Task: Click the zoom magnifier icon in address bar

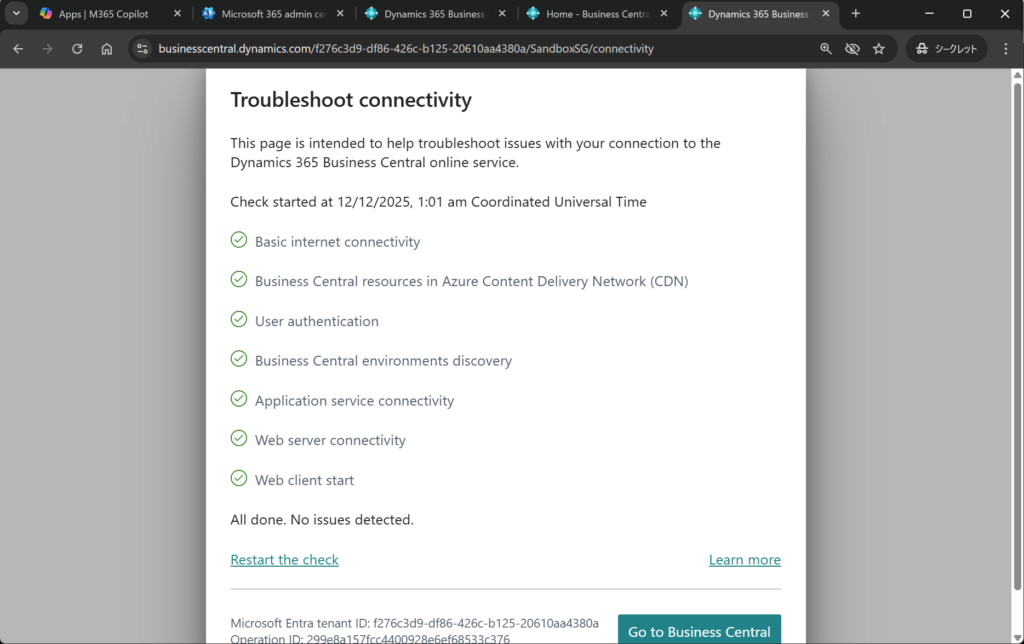Action: [826, 48]
